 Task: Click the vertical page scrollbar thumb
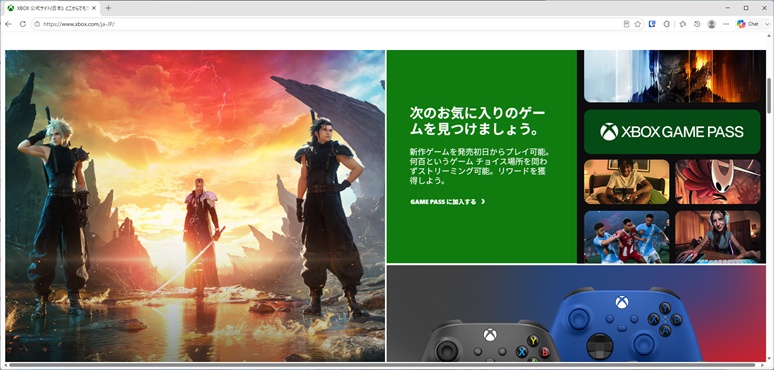click(769, 95)
